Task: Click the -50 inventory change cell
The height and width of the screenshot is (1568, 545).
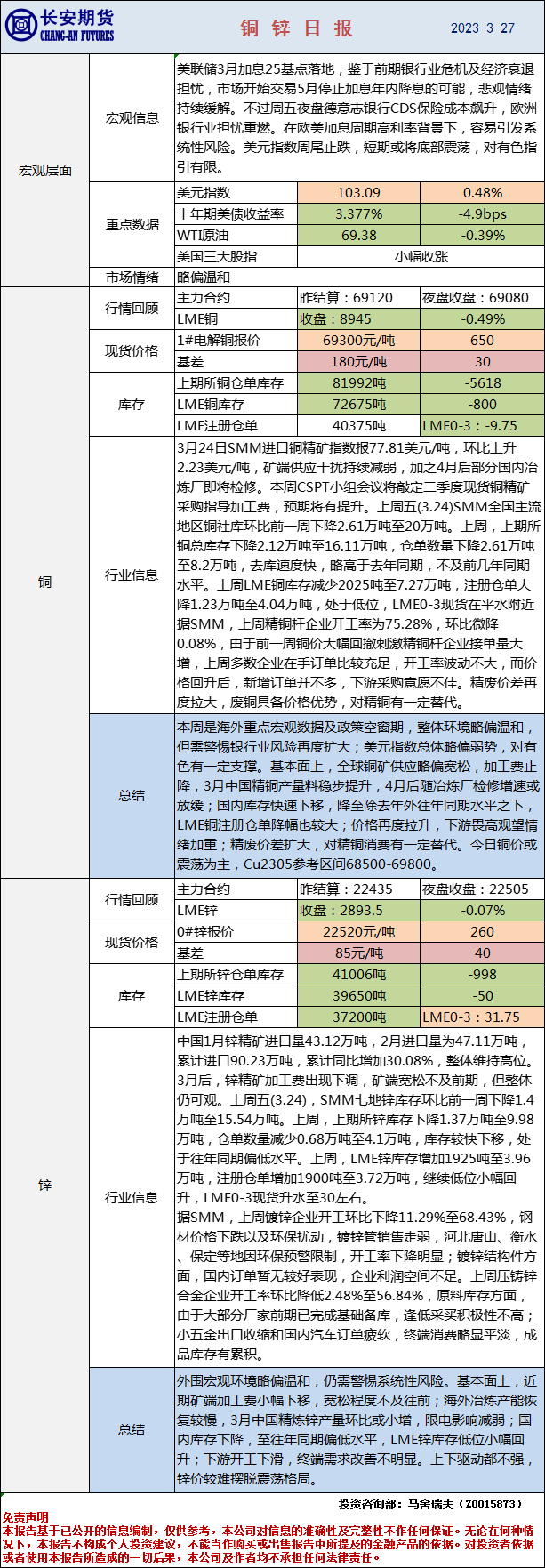Action: click(x=482, y=995)
